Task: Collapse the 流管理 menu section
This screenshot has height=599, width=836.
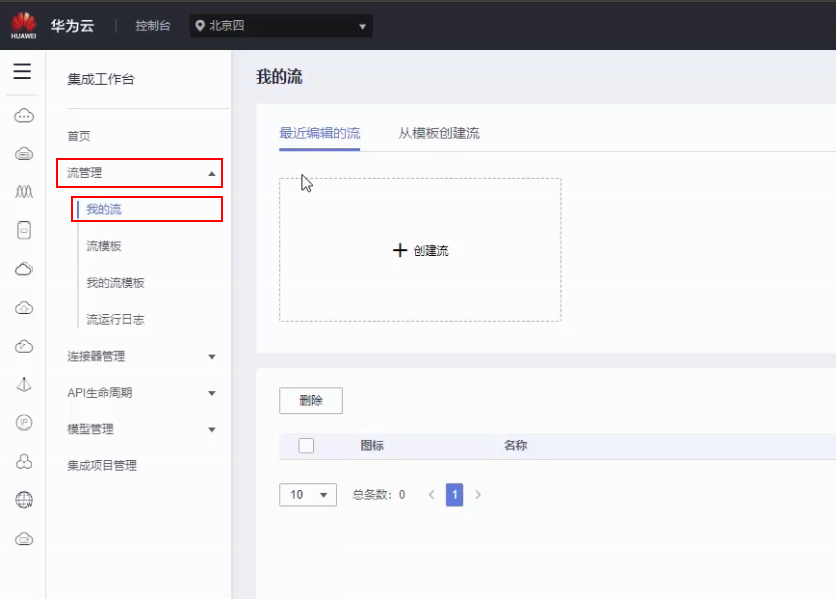Action: 140,173
